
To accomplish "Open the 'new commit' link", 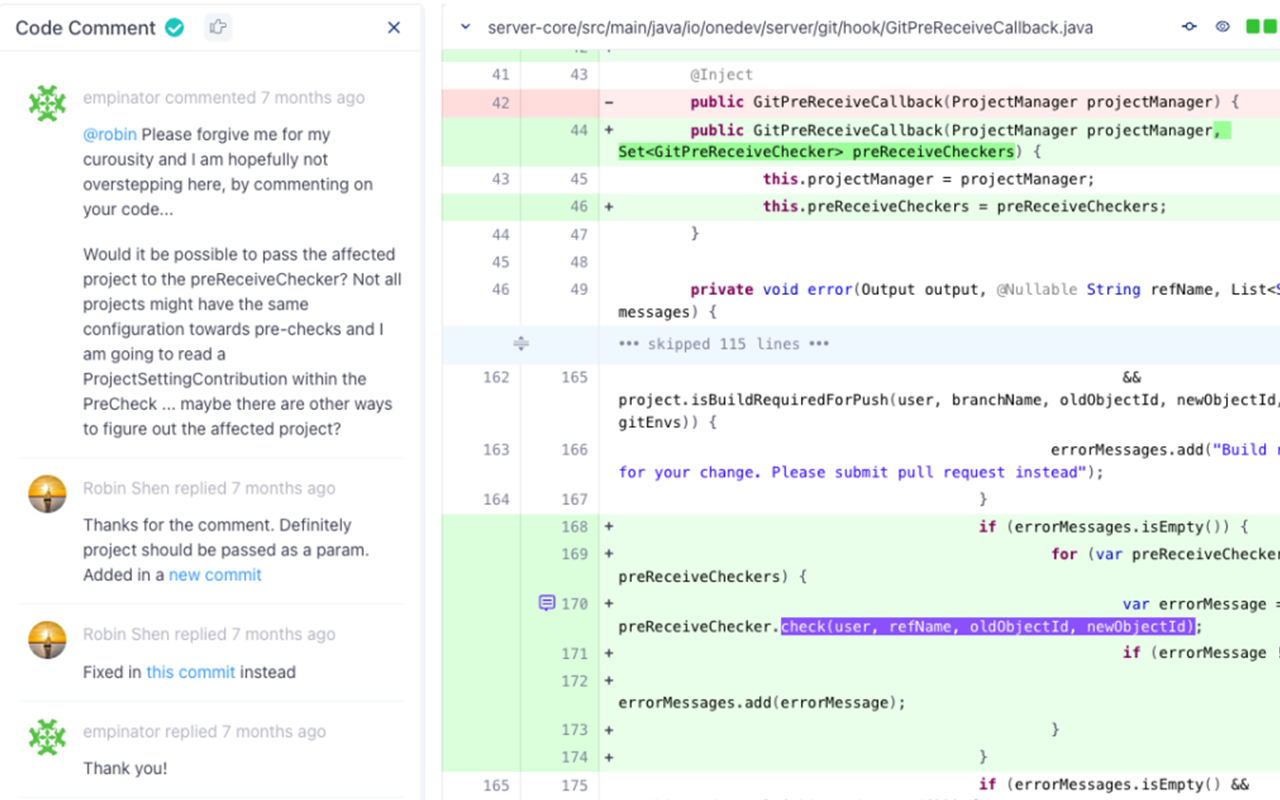I will [215, 575].
